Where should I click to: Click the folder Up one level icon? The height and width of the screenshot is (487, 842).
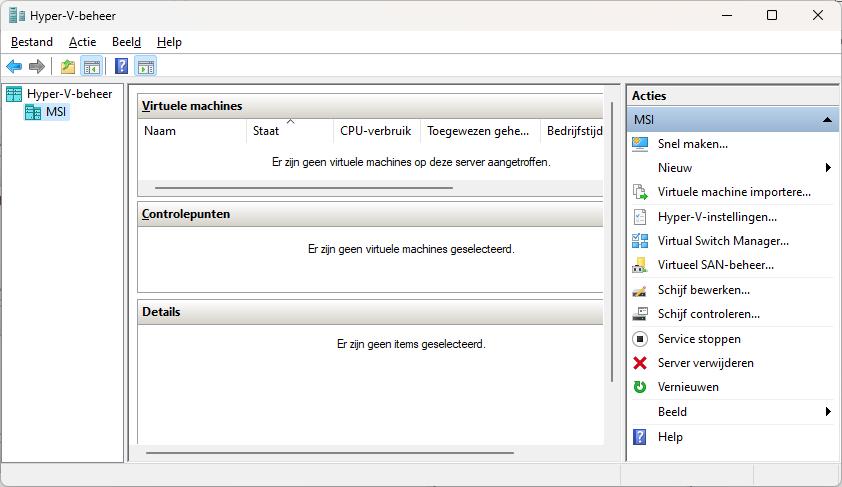tap(68, 67)
